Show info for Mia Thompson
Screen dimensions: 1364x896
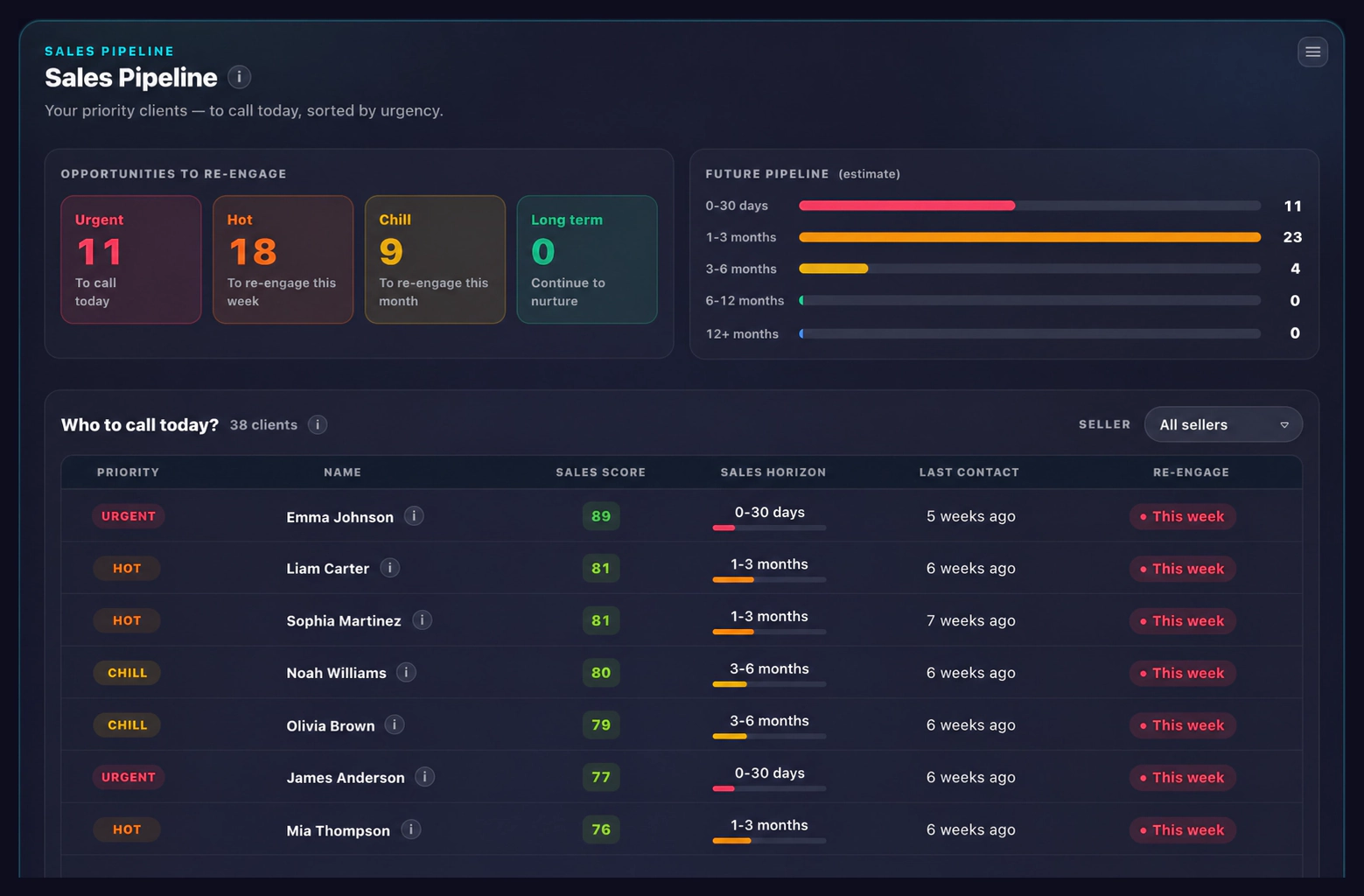[x=410, y=829]
